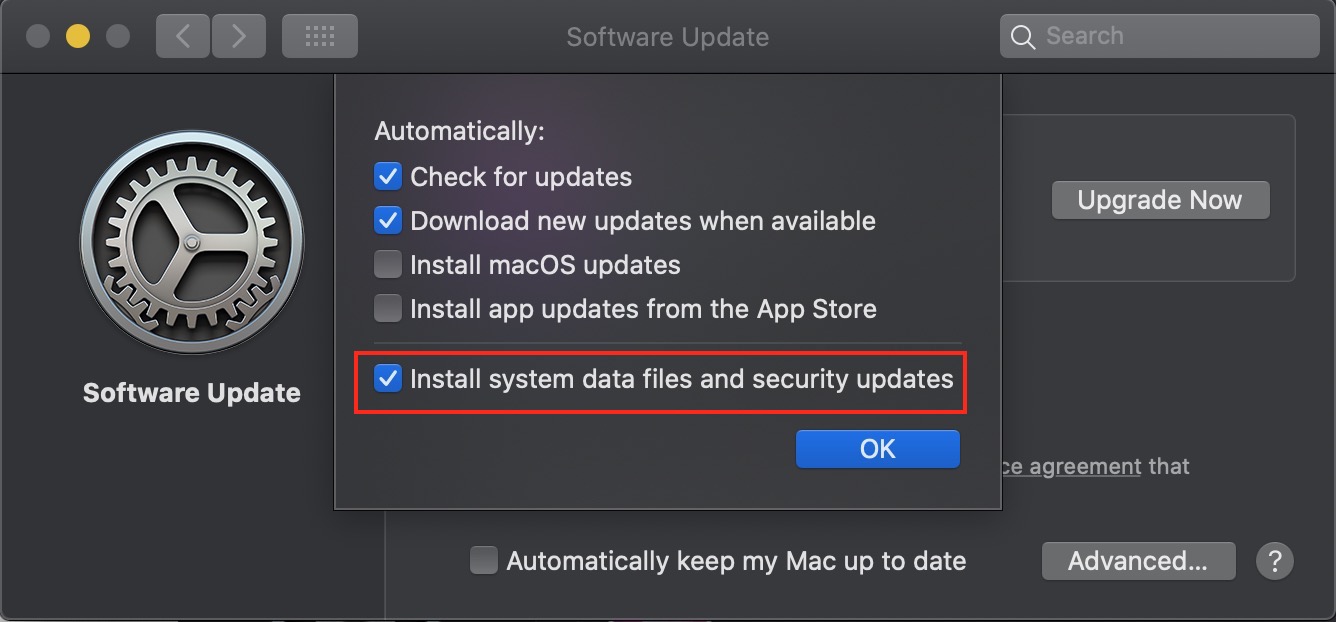1336x622 pixels.
Task: Open the license agreement link
Action: coord(1071,466)
